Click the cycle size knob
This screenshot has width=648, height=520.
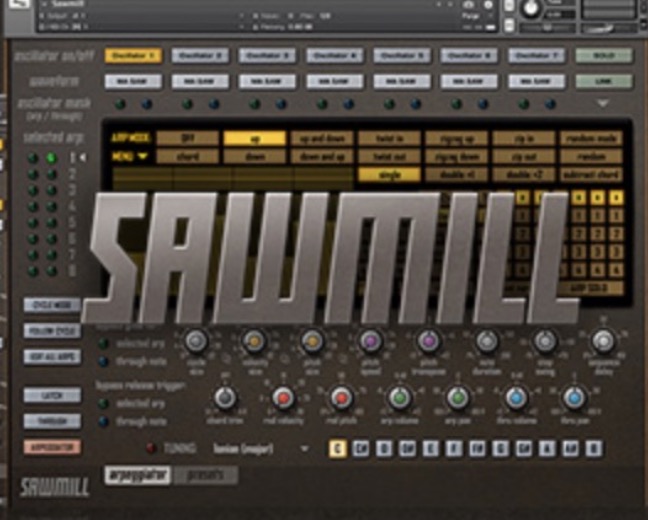click(x=196, y=341)
